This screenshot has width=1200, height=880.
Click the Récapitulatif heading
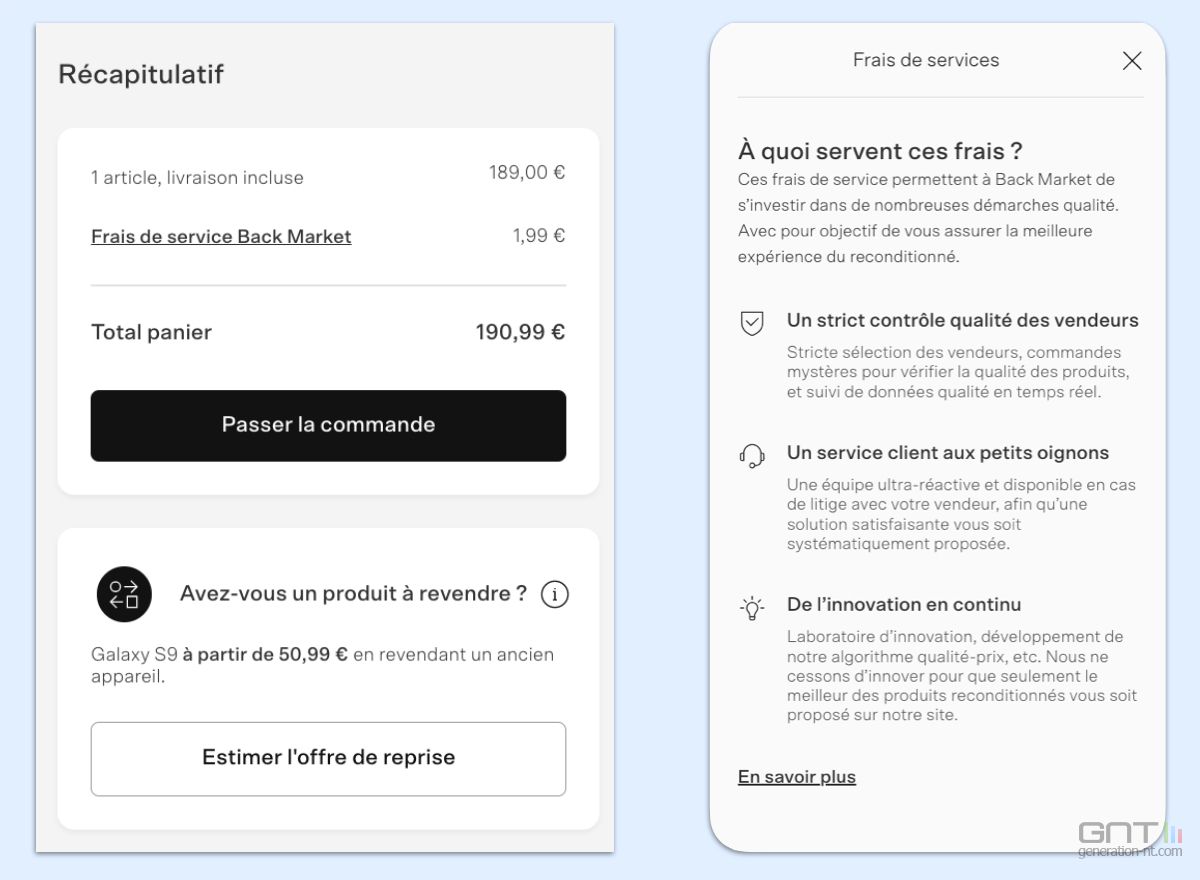[141, 74]
